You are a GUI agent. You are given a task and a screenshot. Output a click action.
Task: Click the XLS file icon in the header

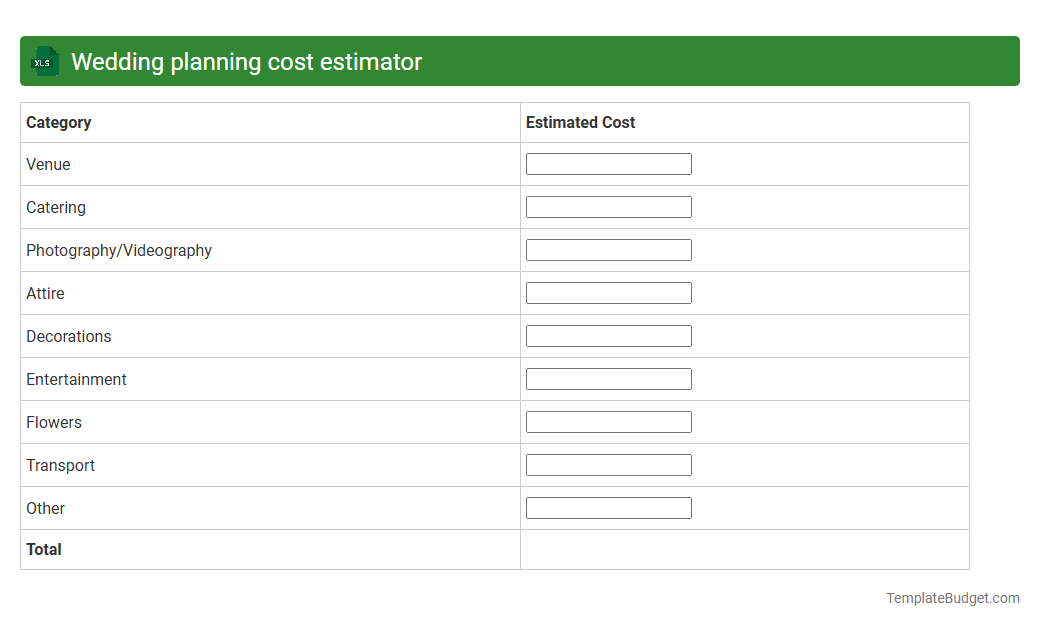pos(44,61)
